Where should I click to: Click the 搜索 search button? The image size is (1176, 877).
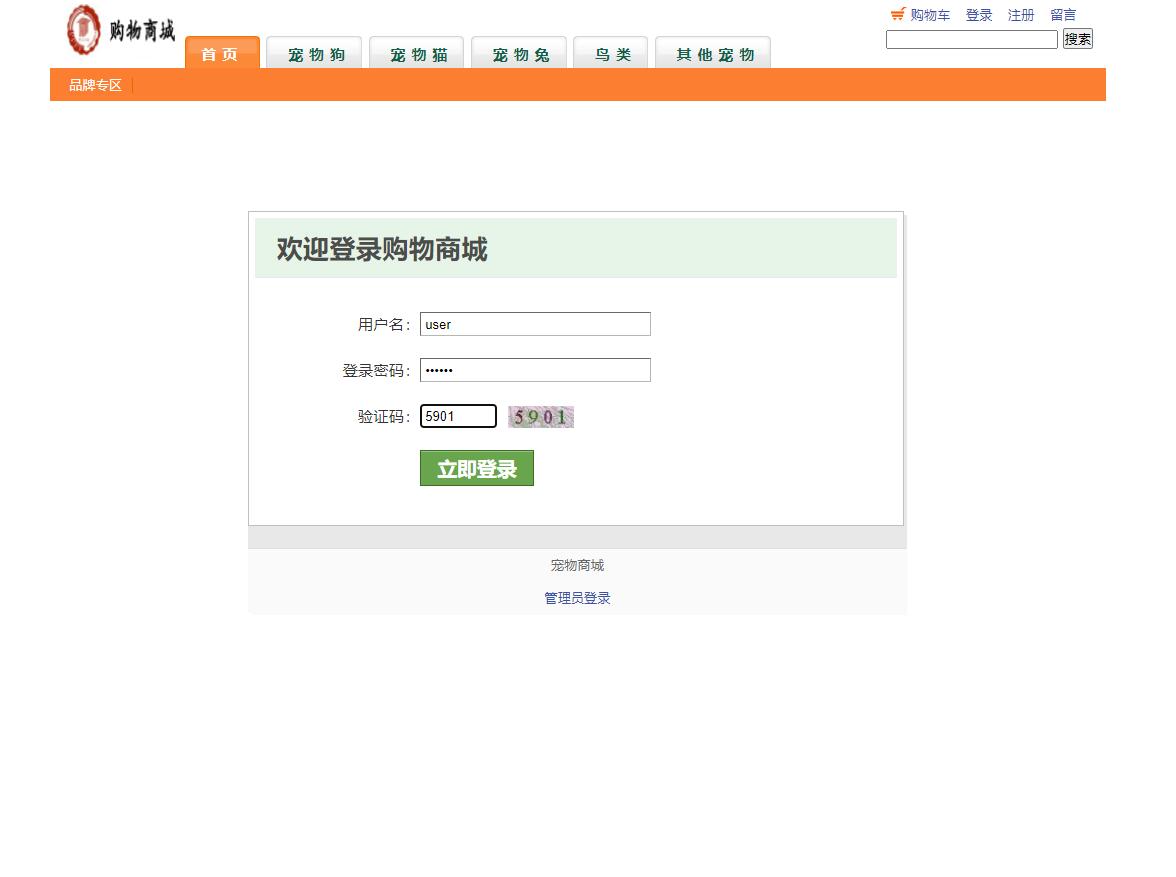[x=1077, y=38]
